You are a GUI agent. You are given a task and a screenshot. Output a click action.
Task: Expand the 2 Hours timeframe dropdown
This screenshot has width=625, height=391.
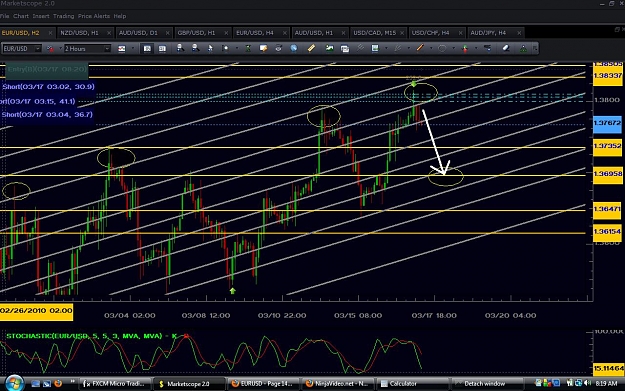click(x=107, y=49)
